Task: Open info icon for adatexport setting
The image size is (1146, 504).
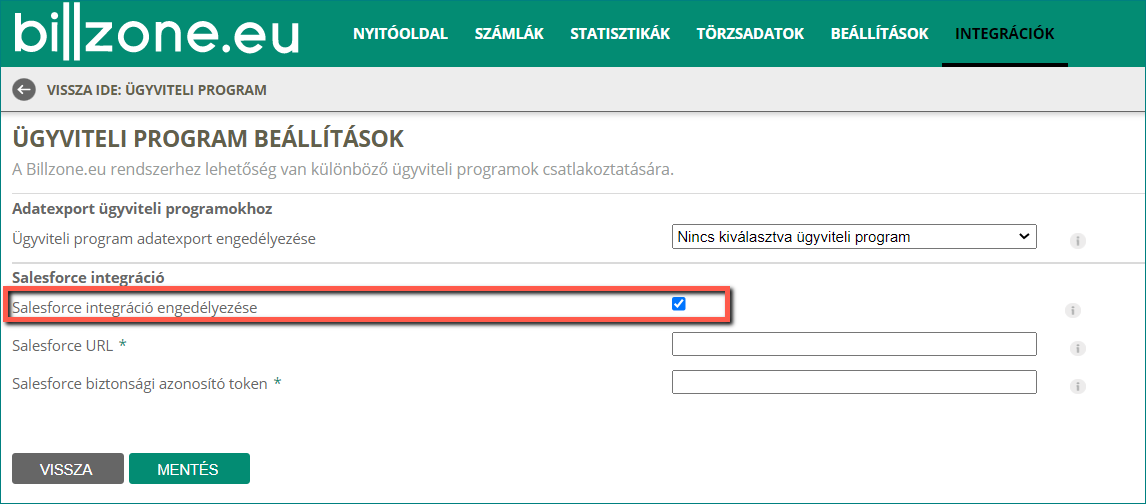Action: pos(1077,241)
